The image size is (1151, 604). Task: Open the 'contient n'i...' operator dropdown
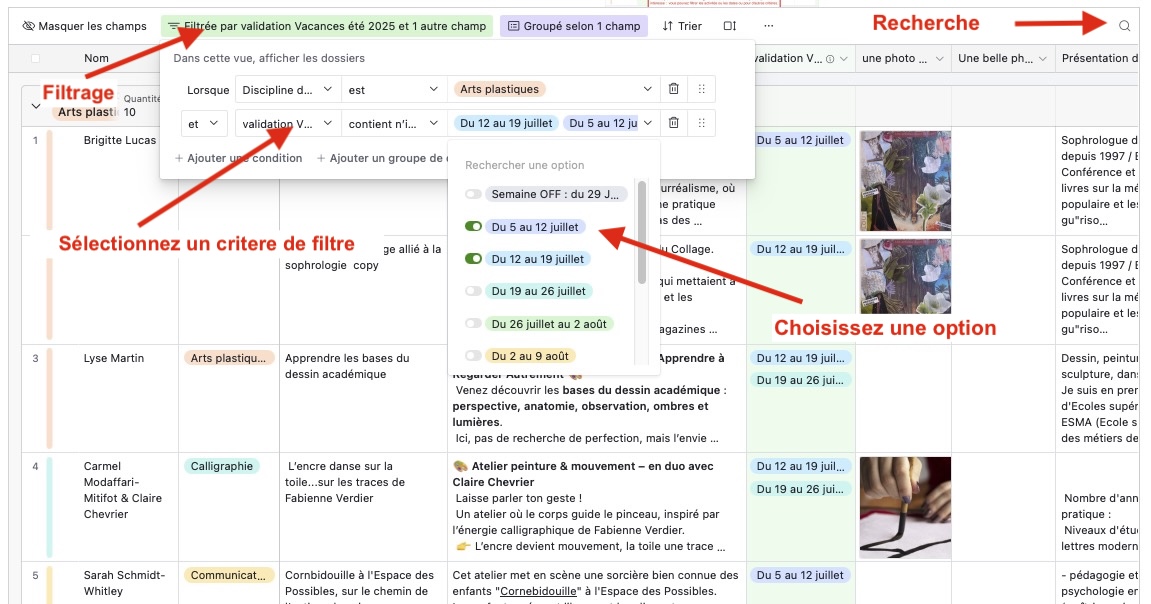(394, 123)
